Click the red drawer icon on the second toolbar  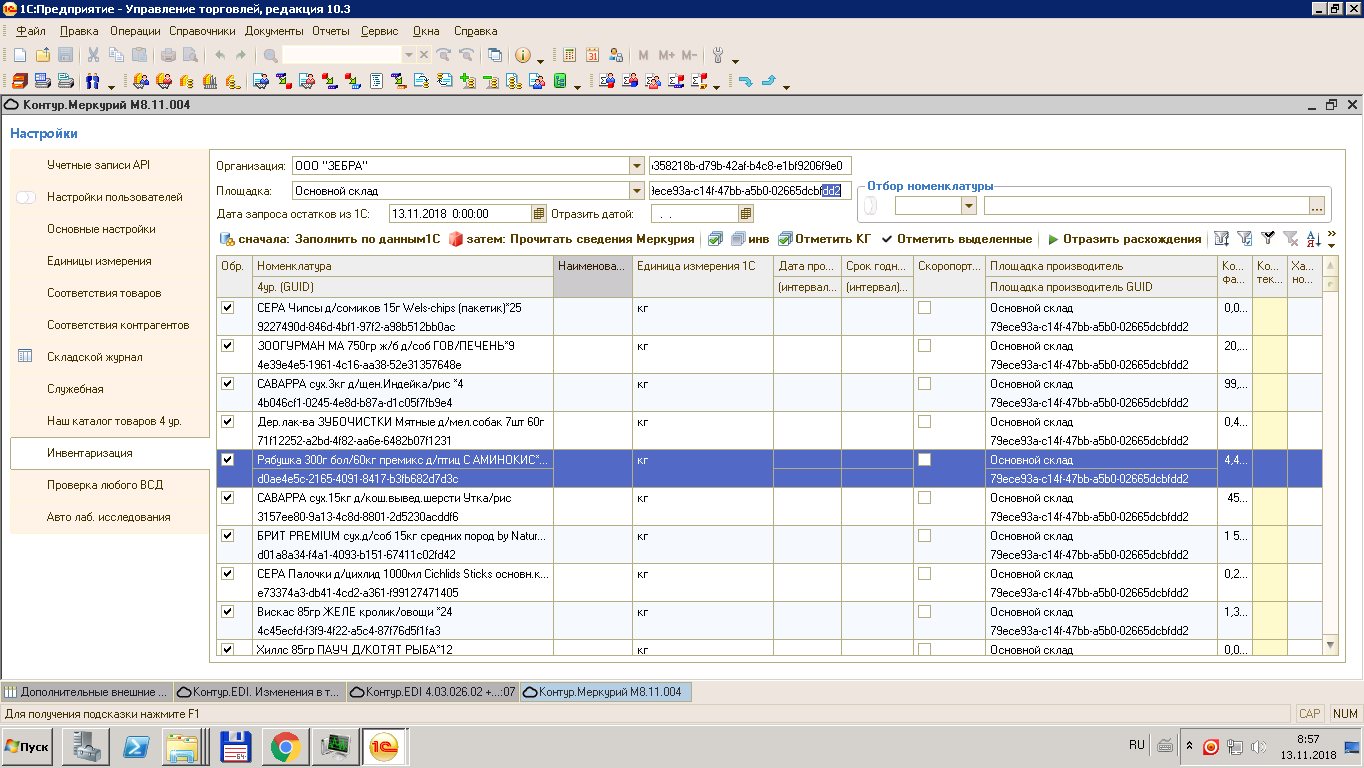[x=19, y=81]
